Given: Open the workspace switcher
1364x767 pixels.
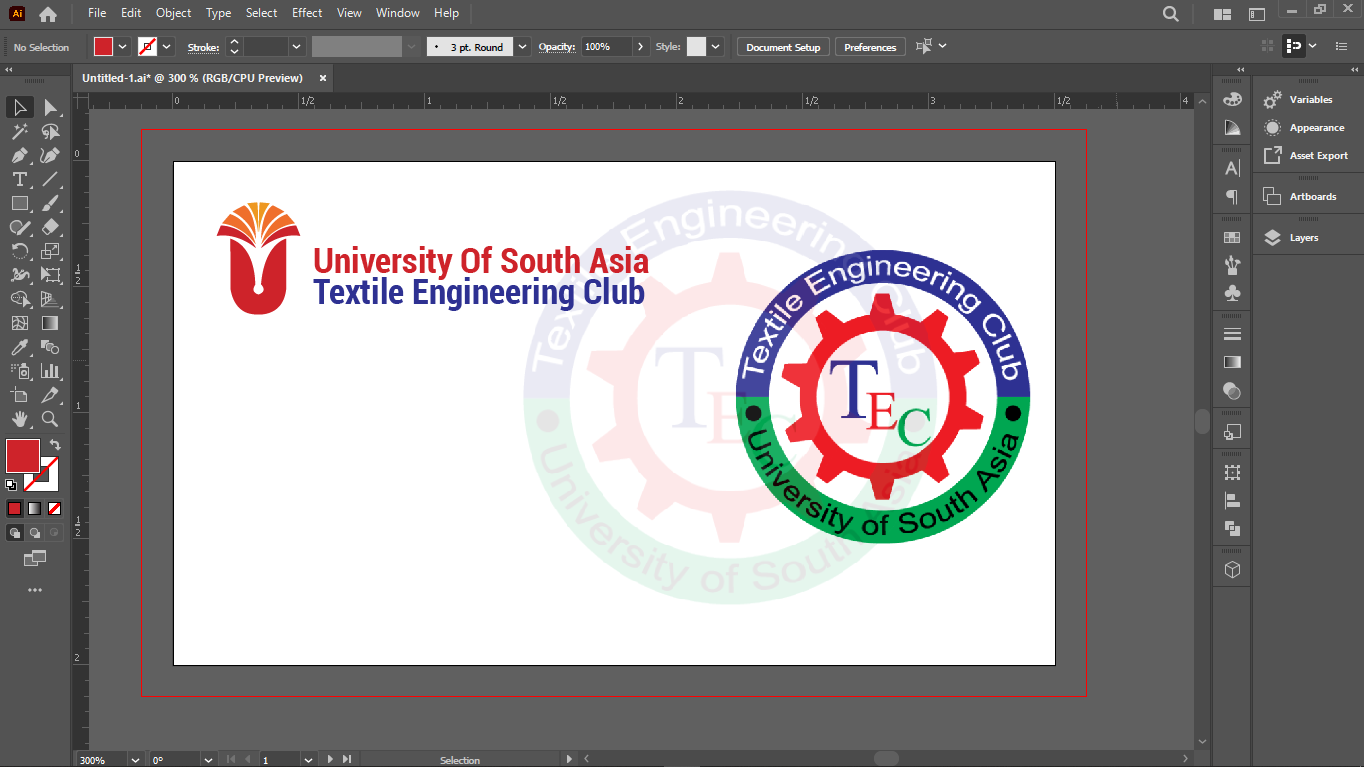Looking at the screenshot, I should click(1258, 14).
